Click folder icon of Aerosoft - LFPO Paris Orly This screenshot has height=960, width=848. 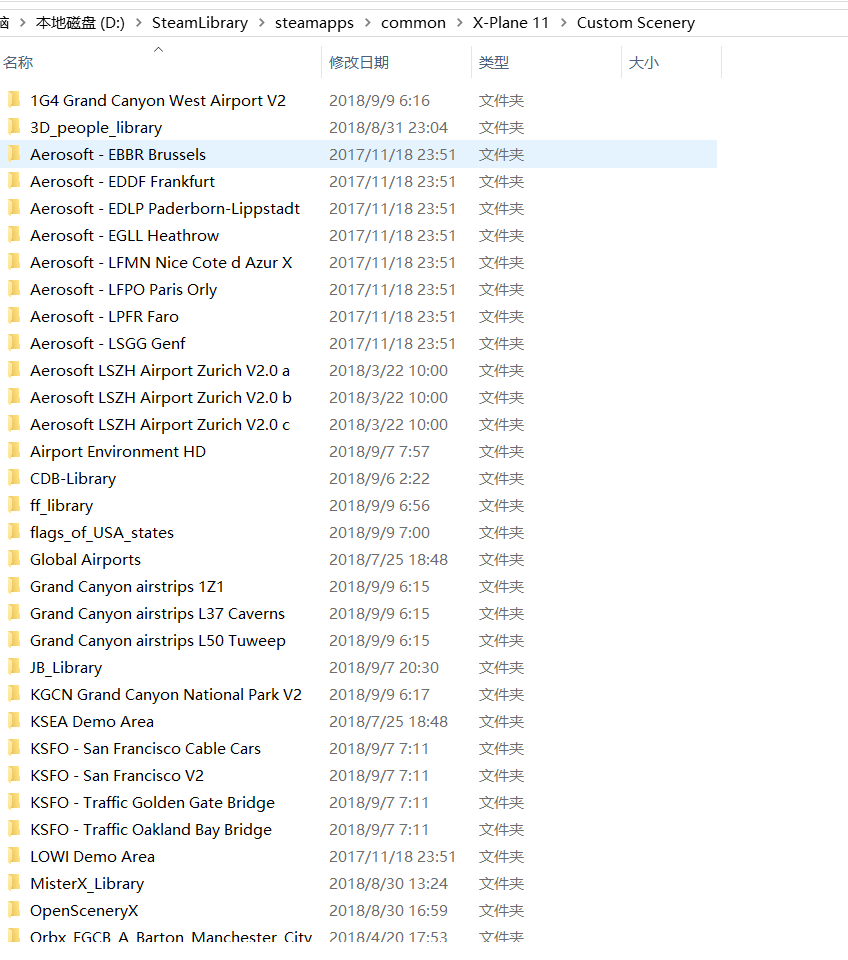[14, 288]
